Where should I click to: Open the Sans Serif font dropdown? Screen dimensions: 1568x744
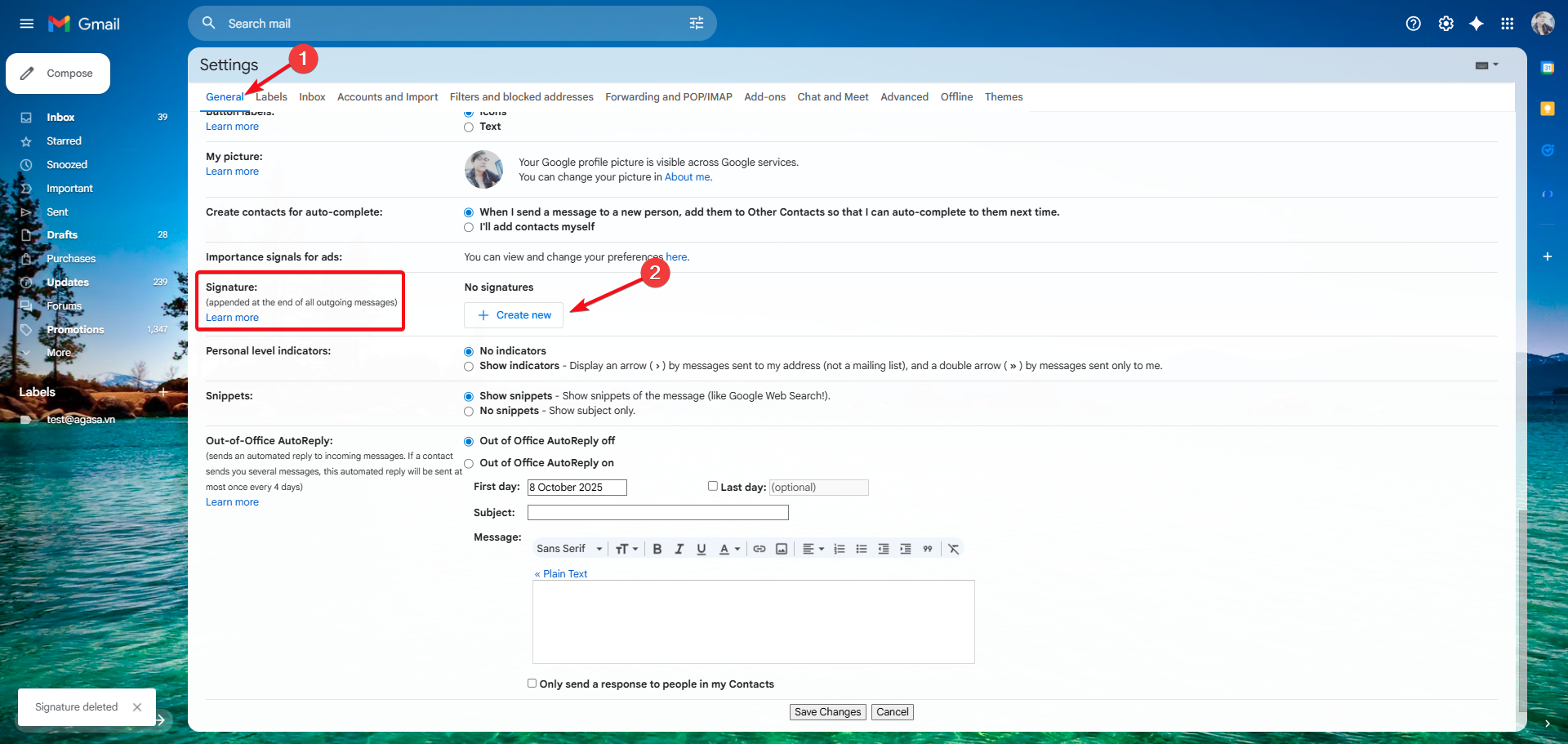point(569,549)
